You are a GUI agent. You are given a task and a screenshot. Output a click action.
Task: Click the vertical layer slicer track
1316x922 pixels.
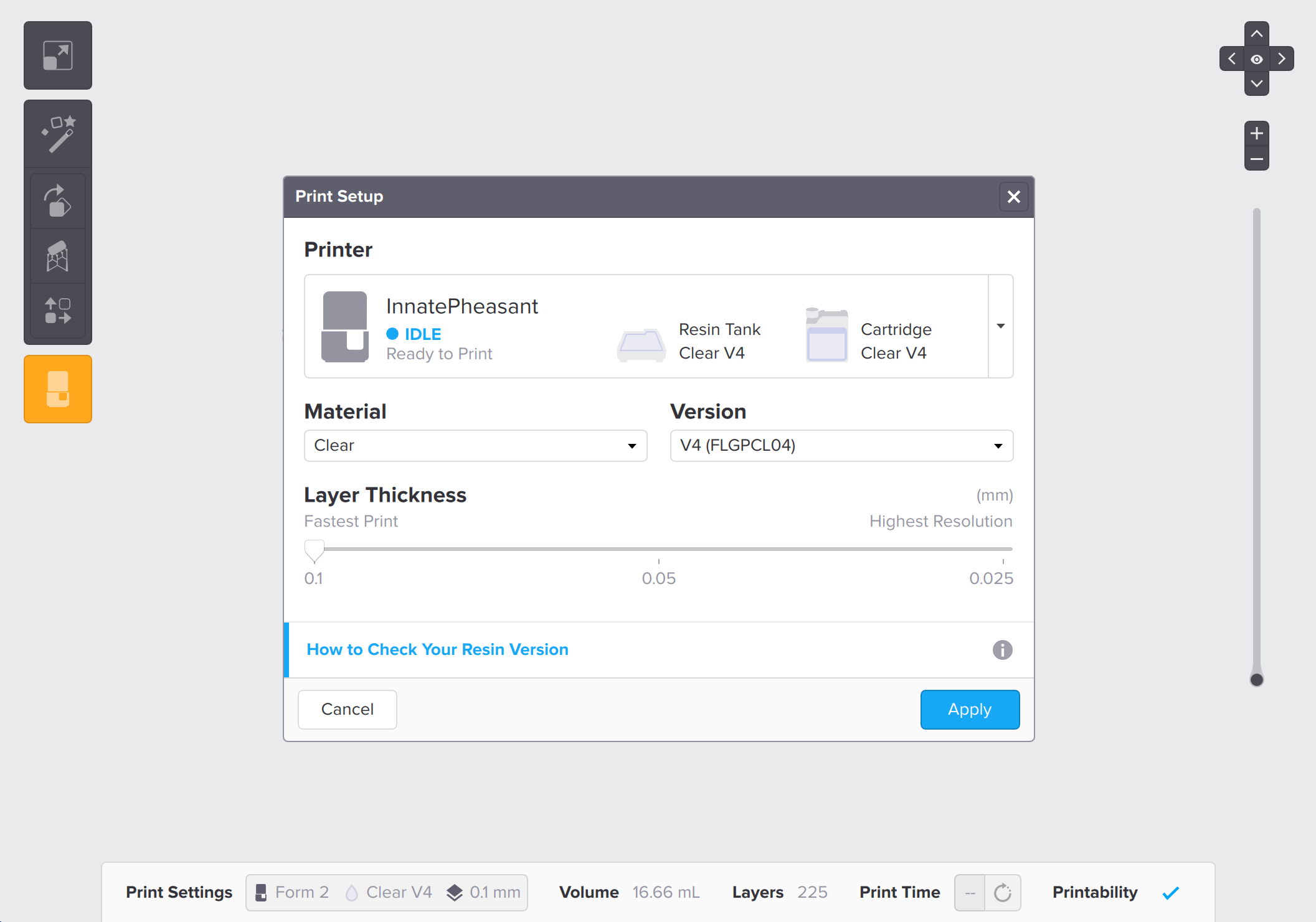pos(1257,442)
